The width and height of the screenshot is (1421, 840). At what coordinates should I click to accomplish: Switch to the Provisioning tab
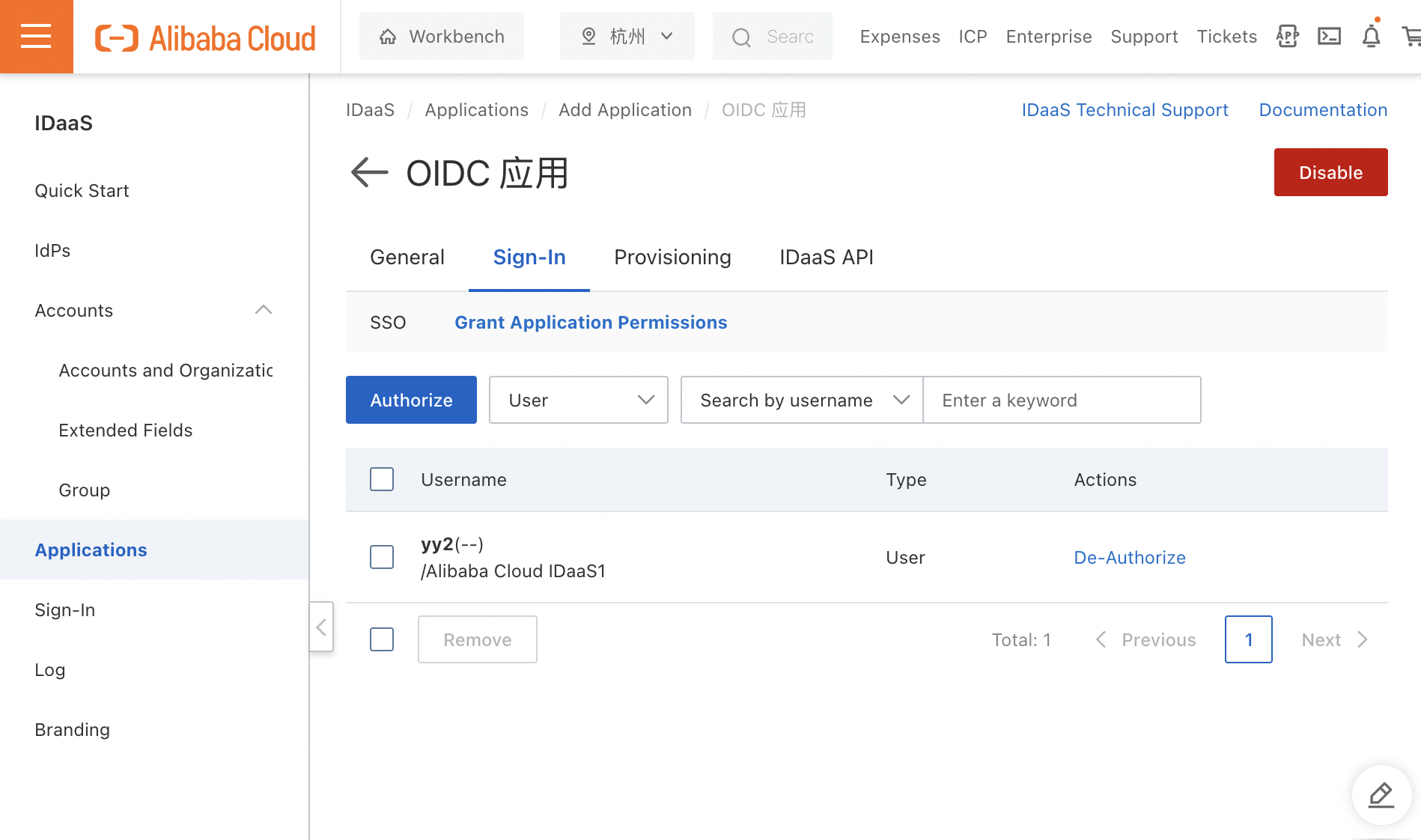pos(672,257)
